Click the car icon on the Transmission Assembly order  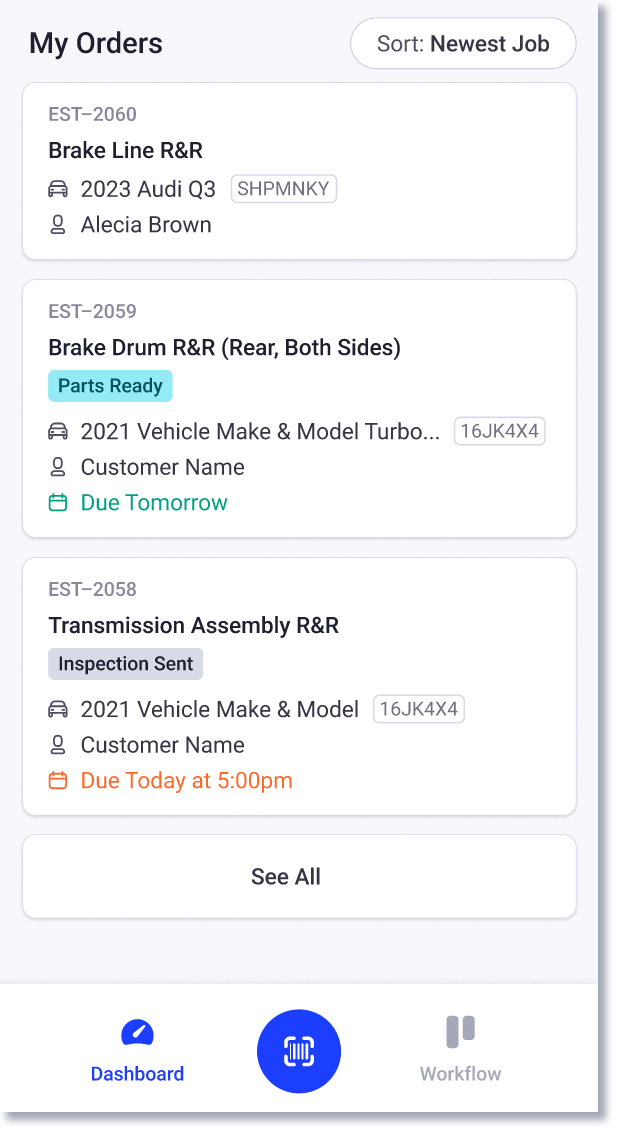click(59, 709)
